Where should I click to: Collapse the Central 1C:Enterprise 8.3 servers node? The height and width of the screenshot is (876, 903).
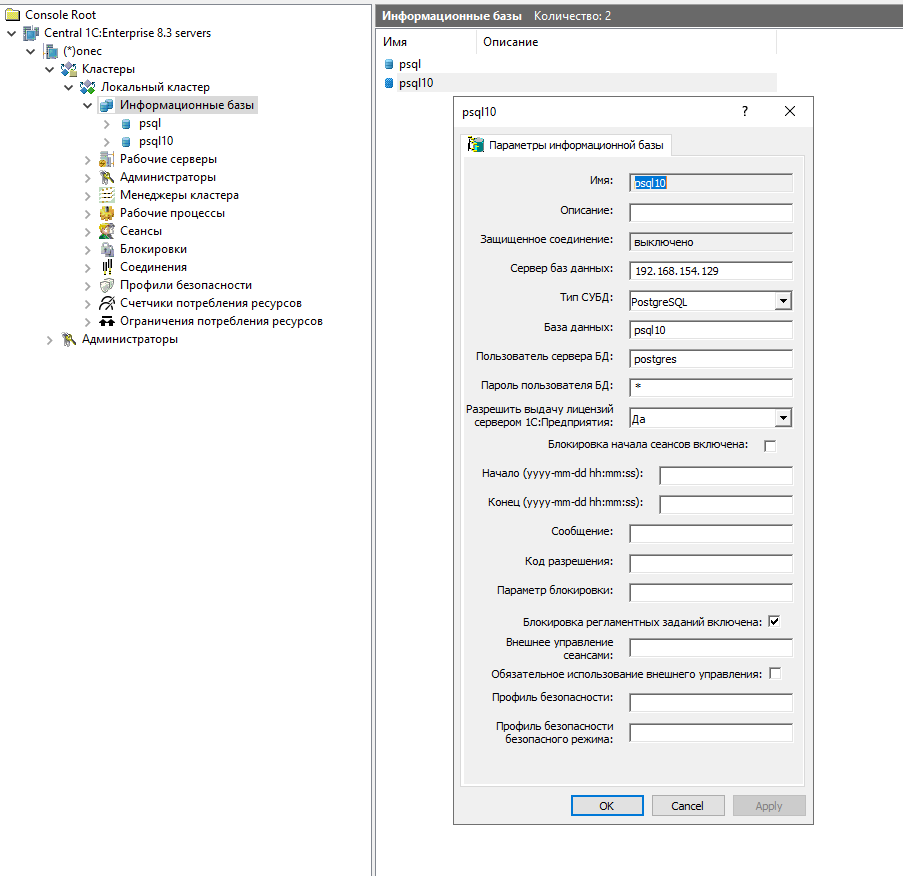pyautogui.click(x=12, y=33)
